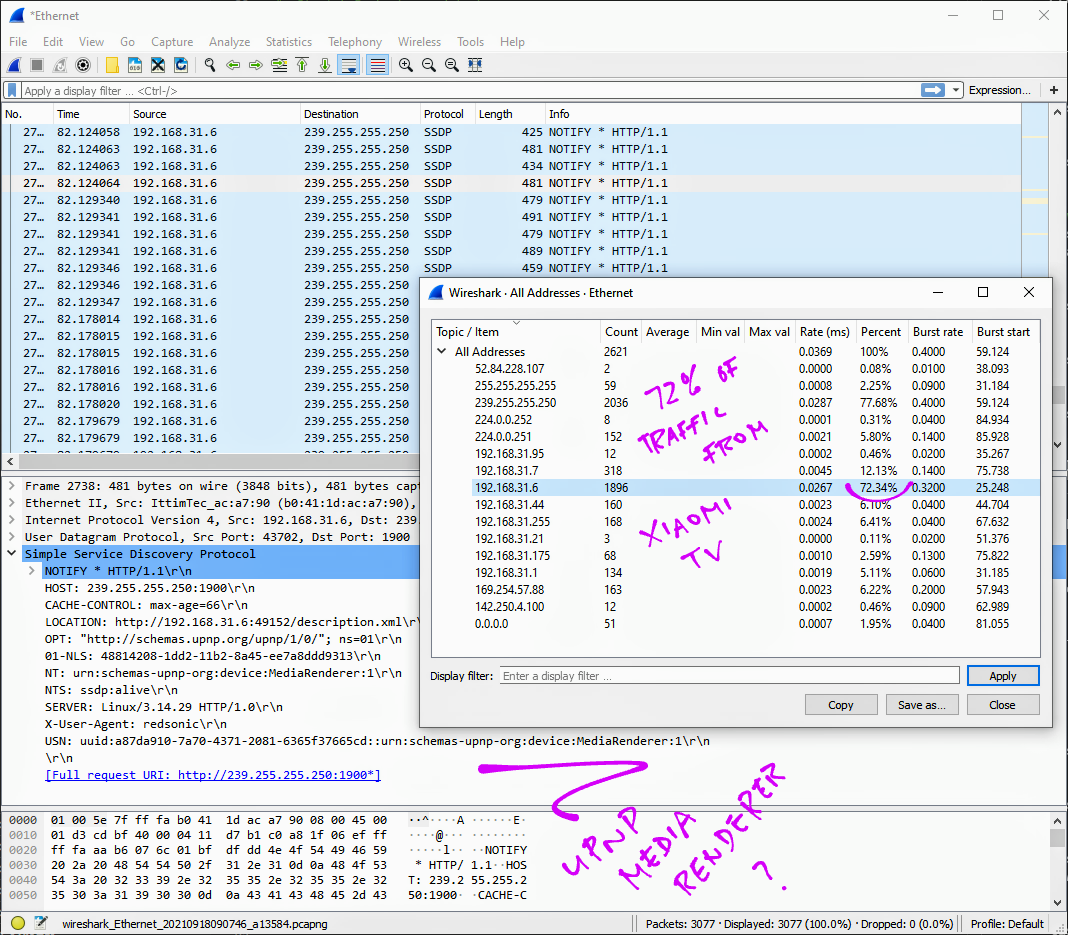Toggle auto-scroll during live capture
The width and height of the screenshot is (1068, 935).
(x=349, y=65)
